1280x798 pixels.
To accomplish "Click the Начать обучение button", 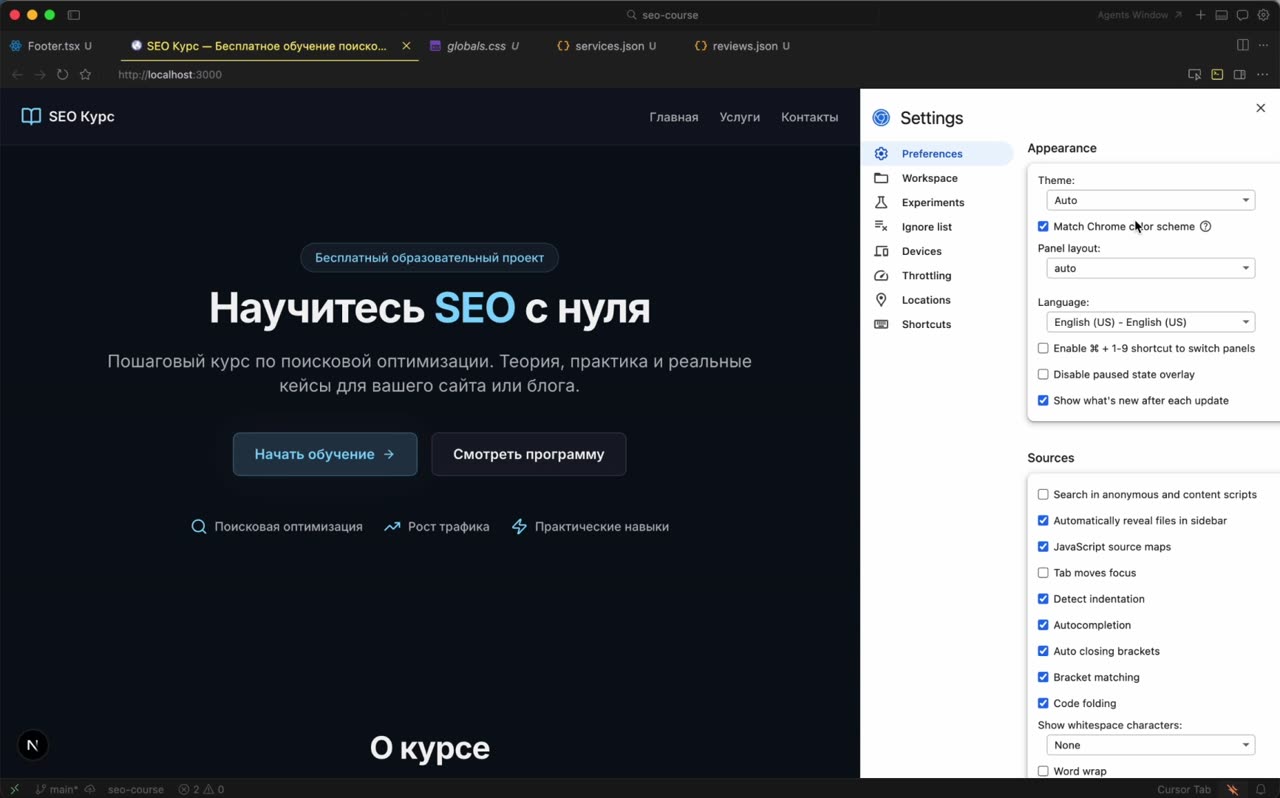I will tap(325, 454).
